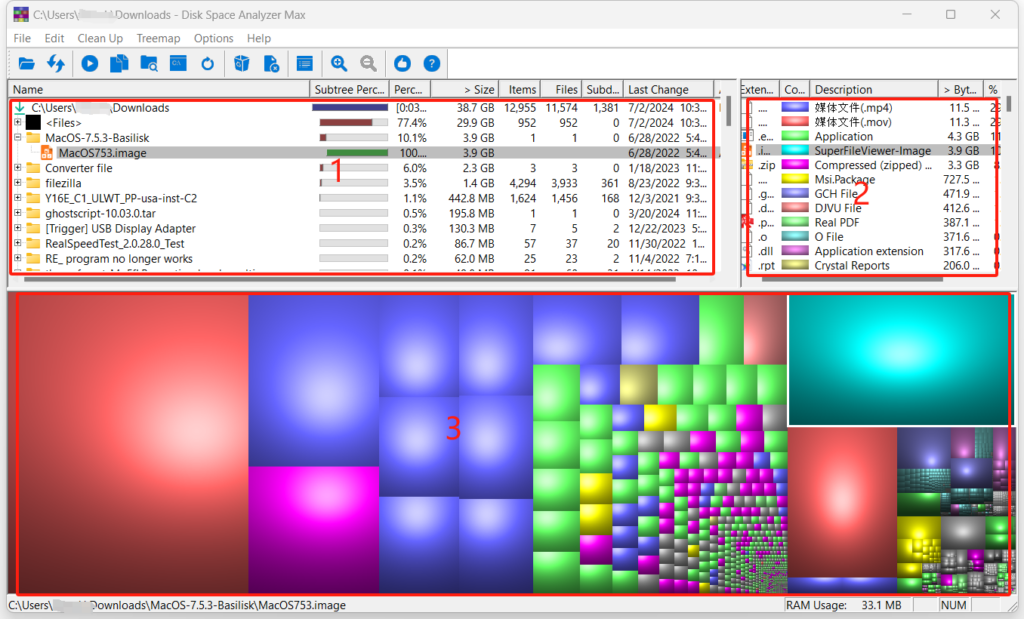Click the cyan SuperFileViewer-Image color swatch
Viewport: 1024px width, 619px height.
[795, 150]
